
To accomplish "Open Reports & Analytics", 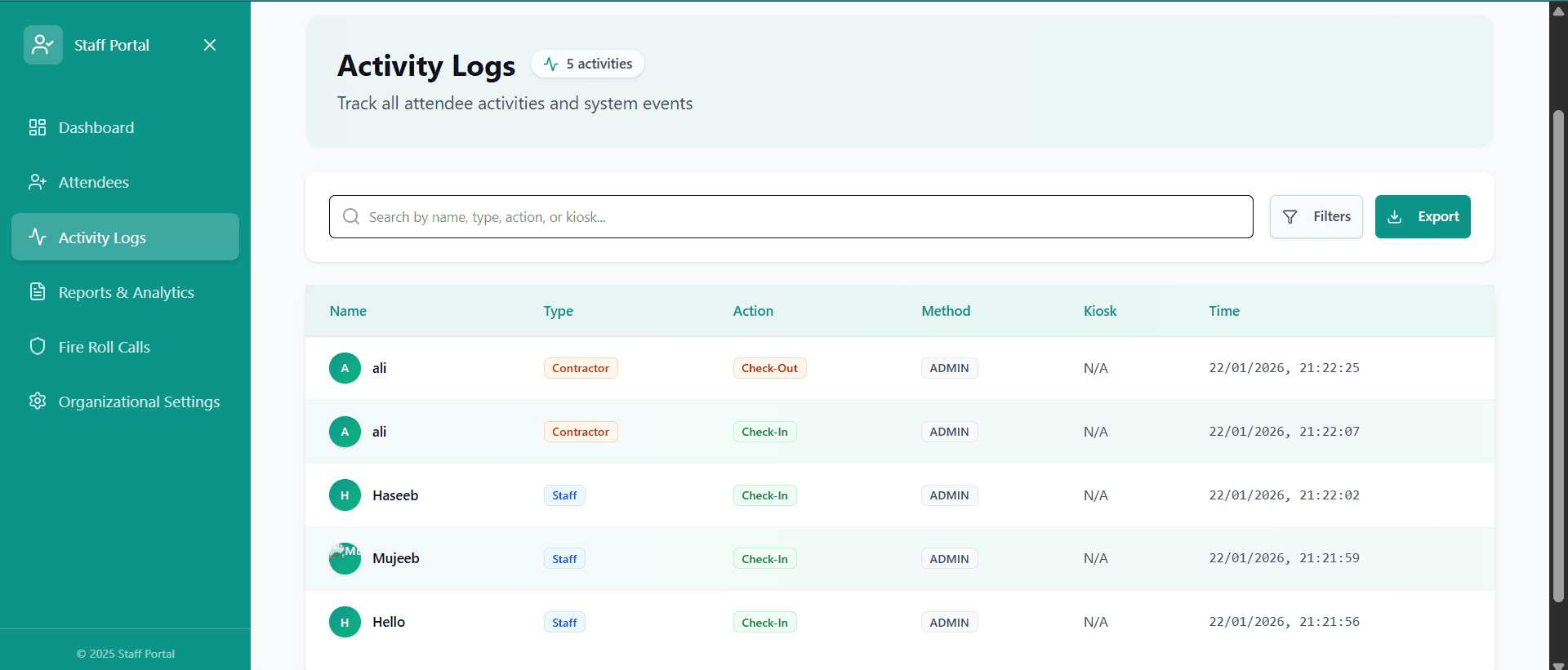I will (125, 291).
